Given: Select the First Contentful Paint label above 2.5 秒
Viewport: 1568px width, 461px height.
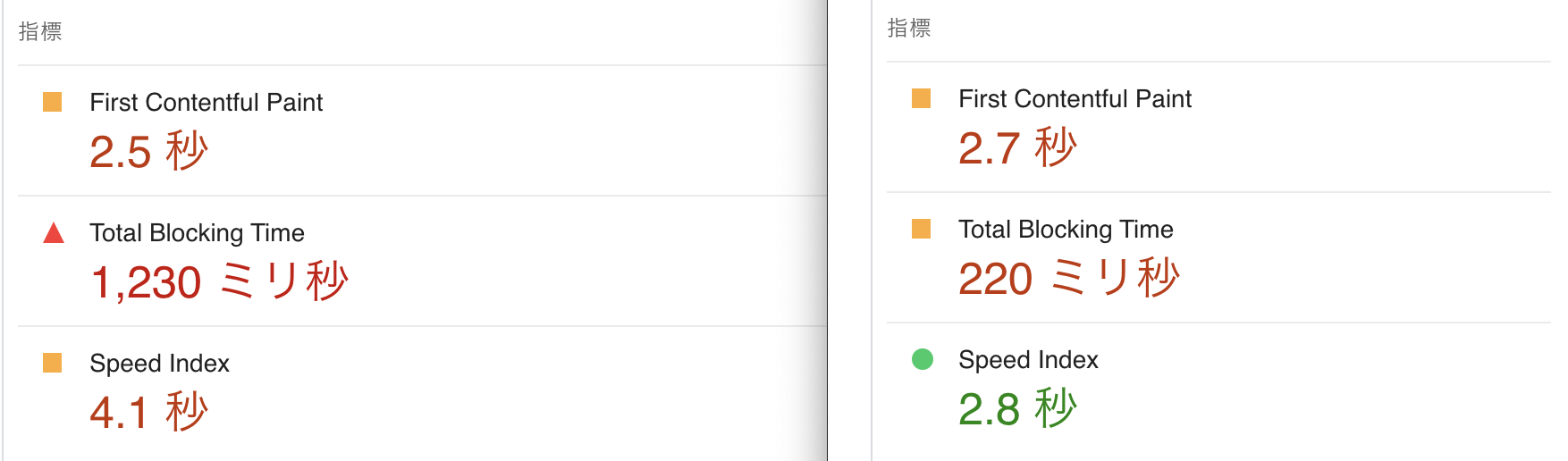Looking at the screenshot, I should [206, 103].
